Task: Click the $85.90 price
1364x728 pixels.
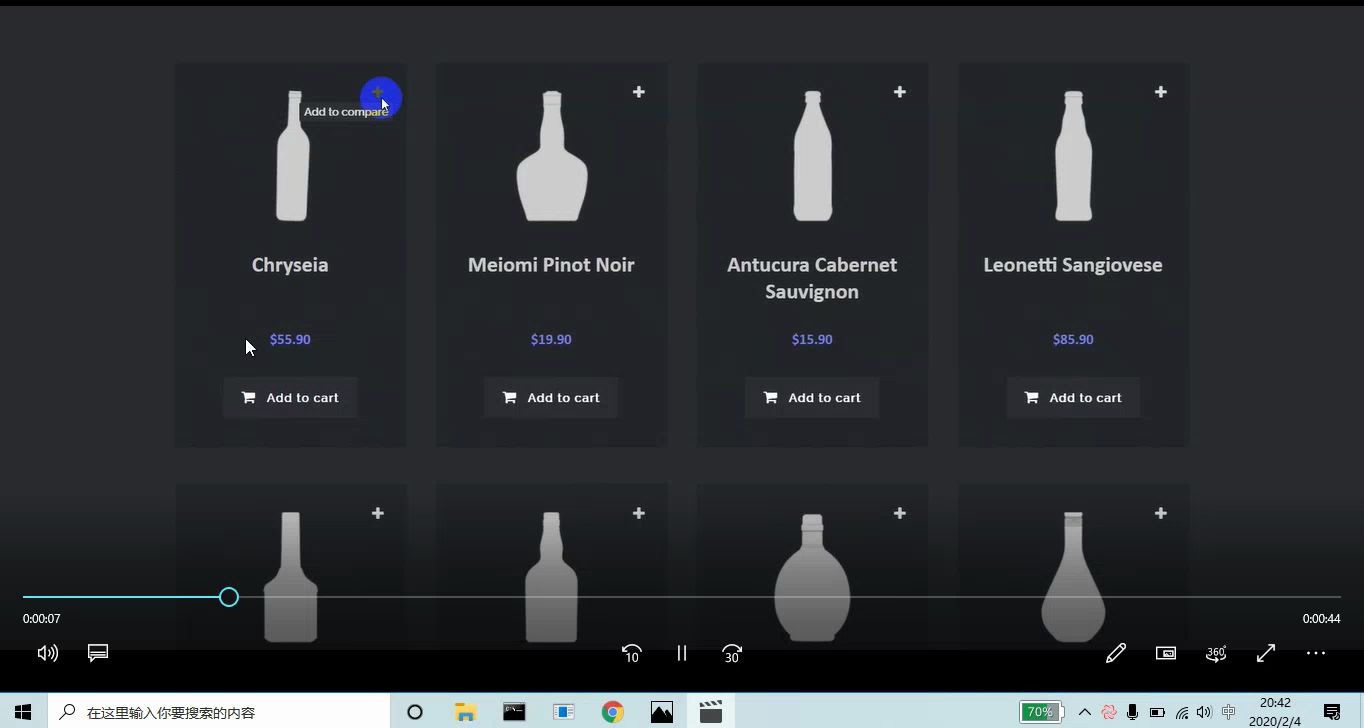Action: point(1073,340)
